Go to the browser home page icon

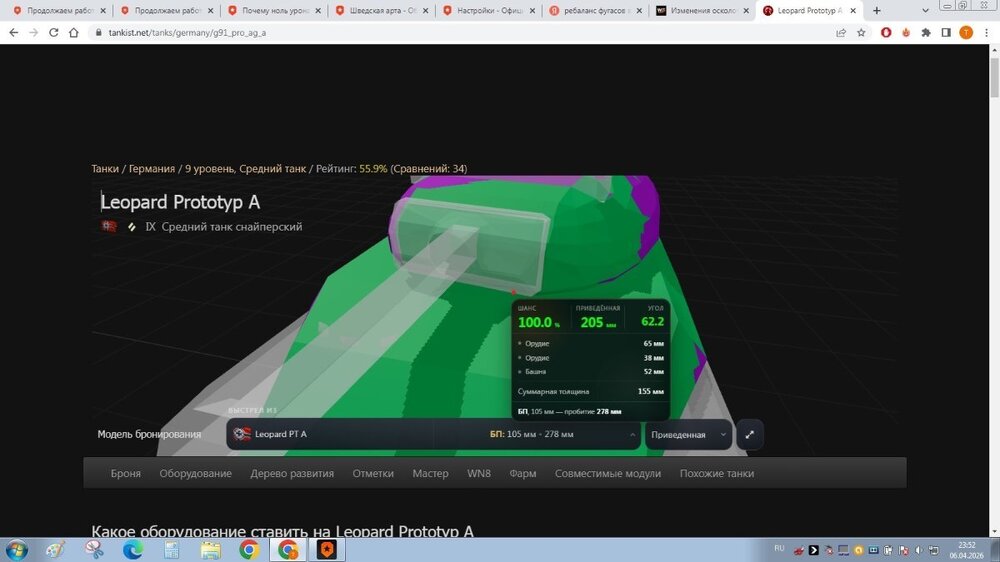pyautogui.click(x=74, y=33)
